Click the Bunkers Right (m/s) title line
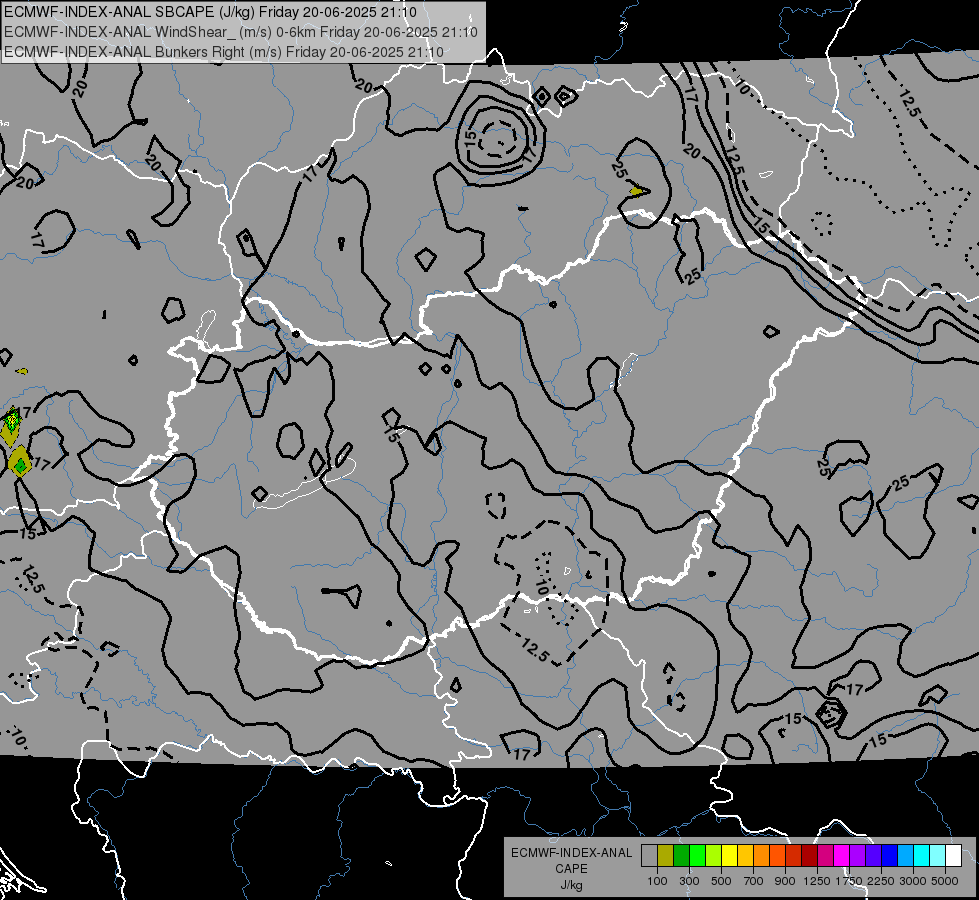The image size is (979, 900). pyautogui.click(x=224, y=52)
